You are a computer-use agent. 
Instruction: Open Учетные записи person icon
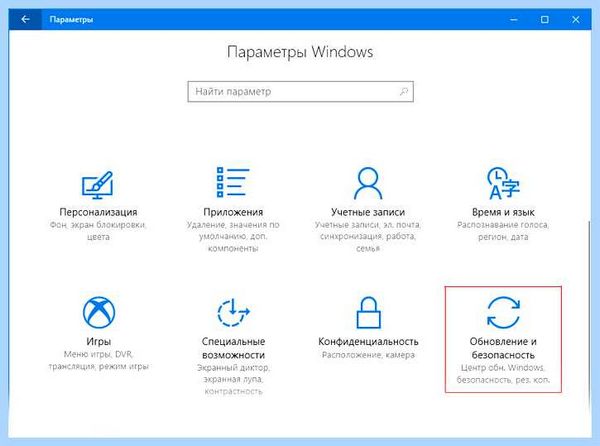368,183
